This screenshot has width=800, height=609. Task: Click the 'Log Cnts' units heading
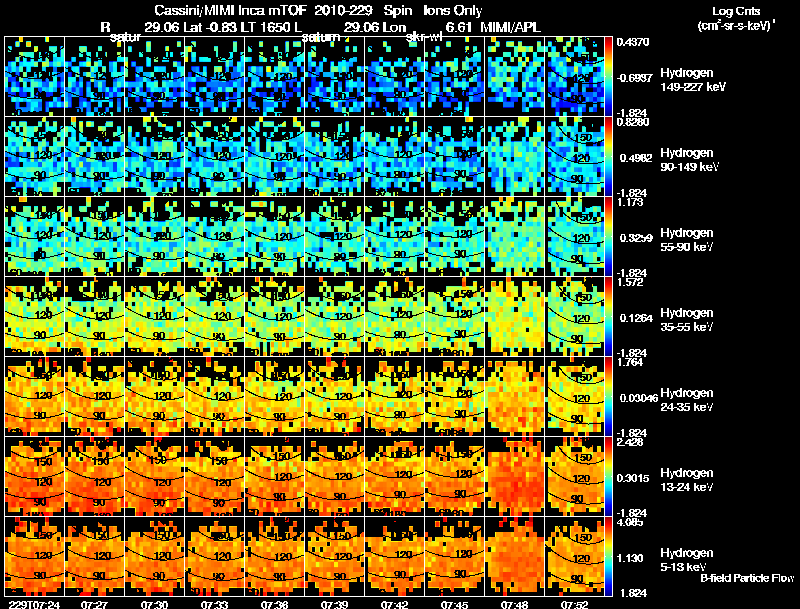pos(736,12)
